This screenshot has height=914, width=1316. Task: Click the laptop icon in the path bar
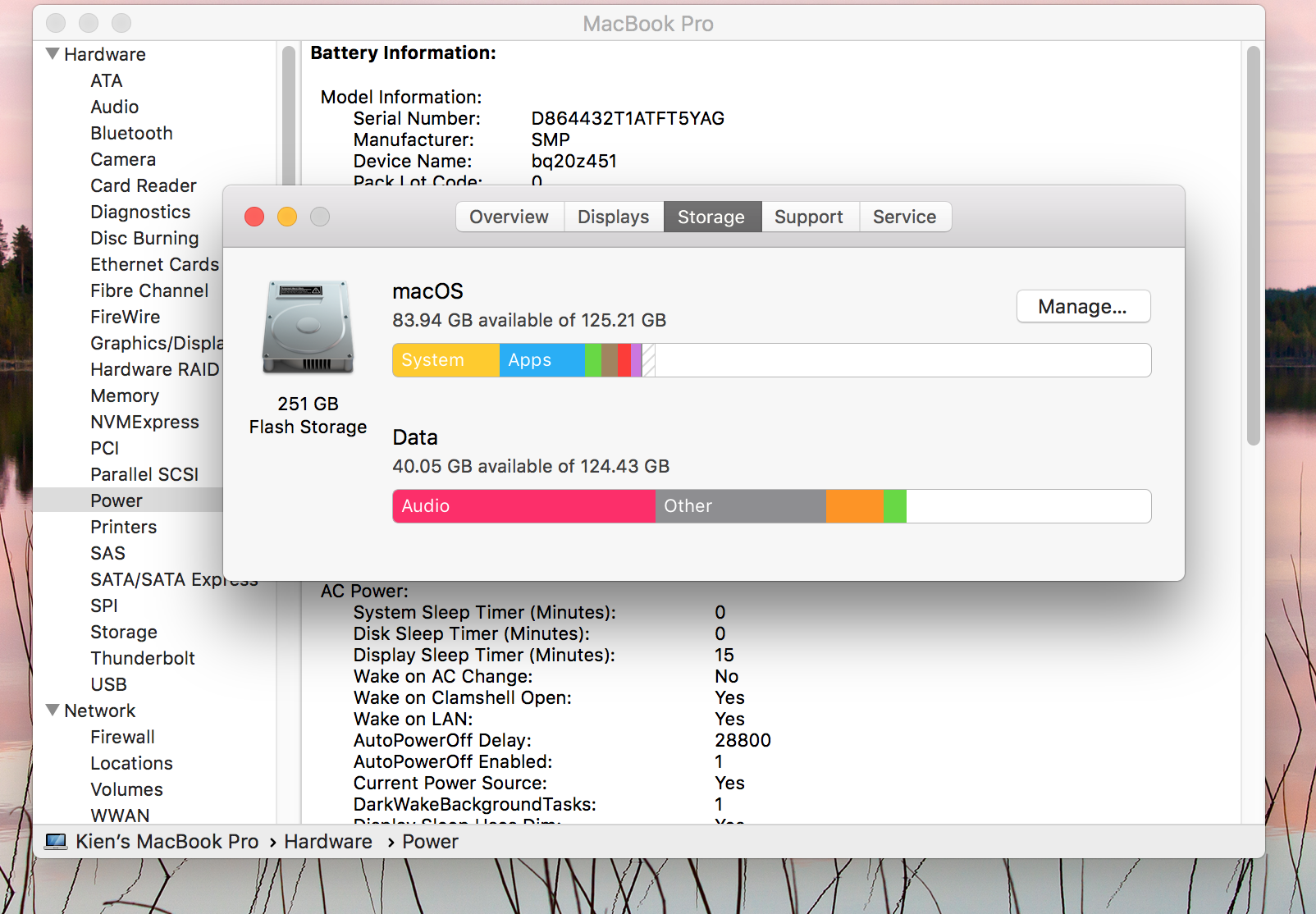click(x=56, y=842)
